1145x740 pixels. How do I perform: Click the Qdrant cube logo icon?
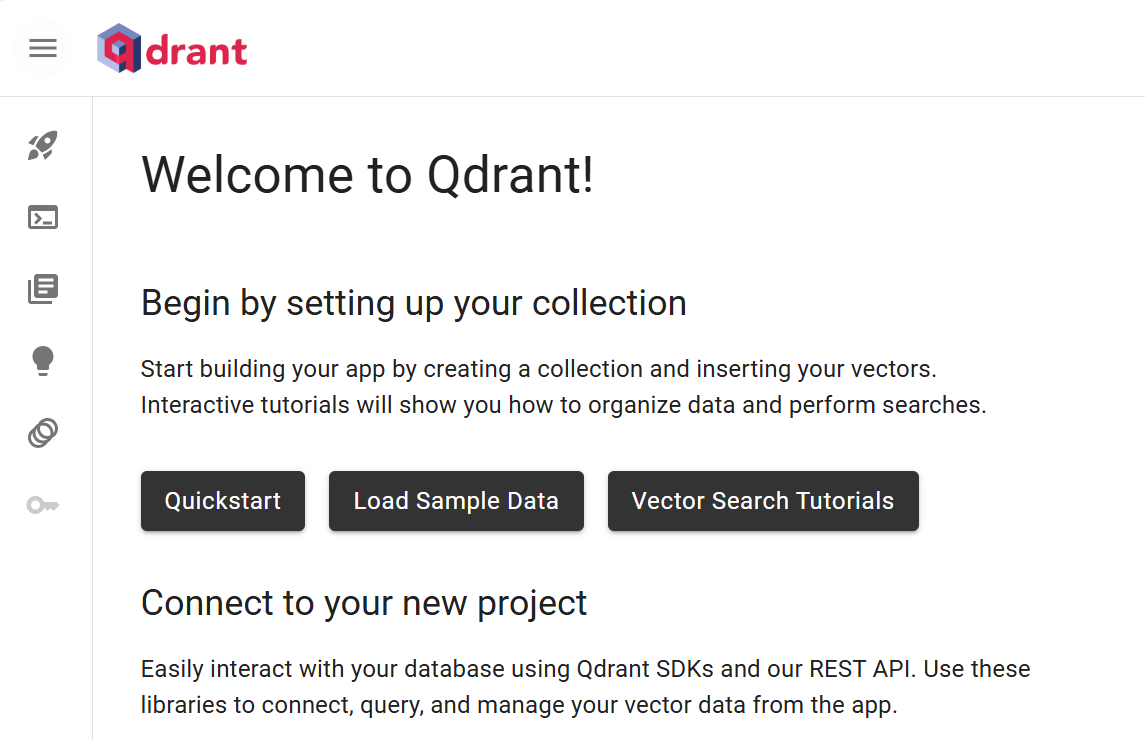coord(119,48)
